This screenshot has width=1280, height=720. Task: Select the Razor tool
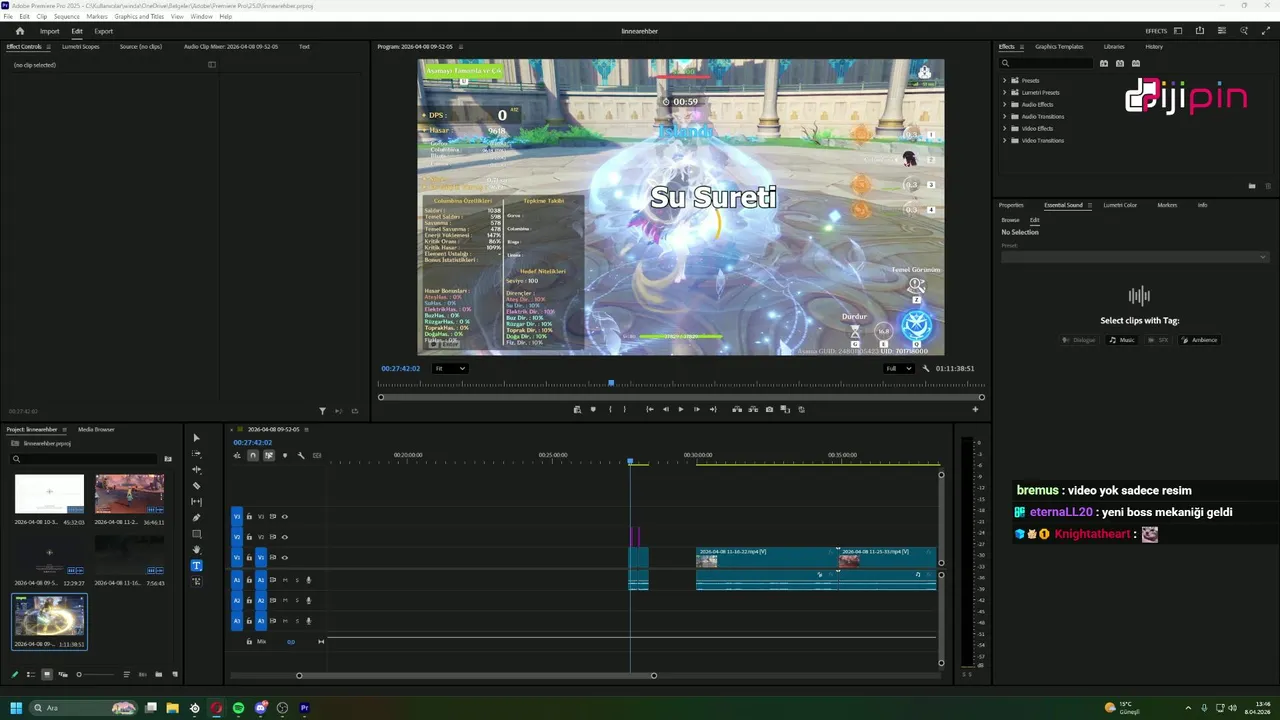[196, 486]
